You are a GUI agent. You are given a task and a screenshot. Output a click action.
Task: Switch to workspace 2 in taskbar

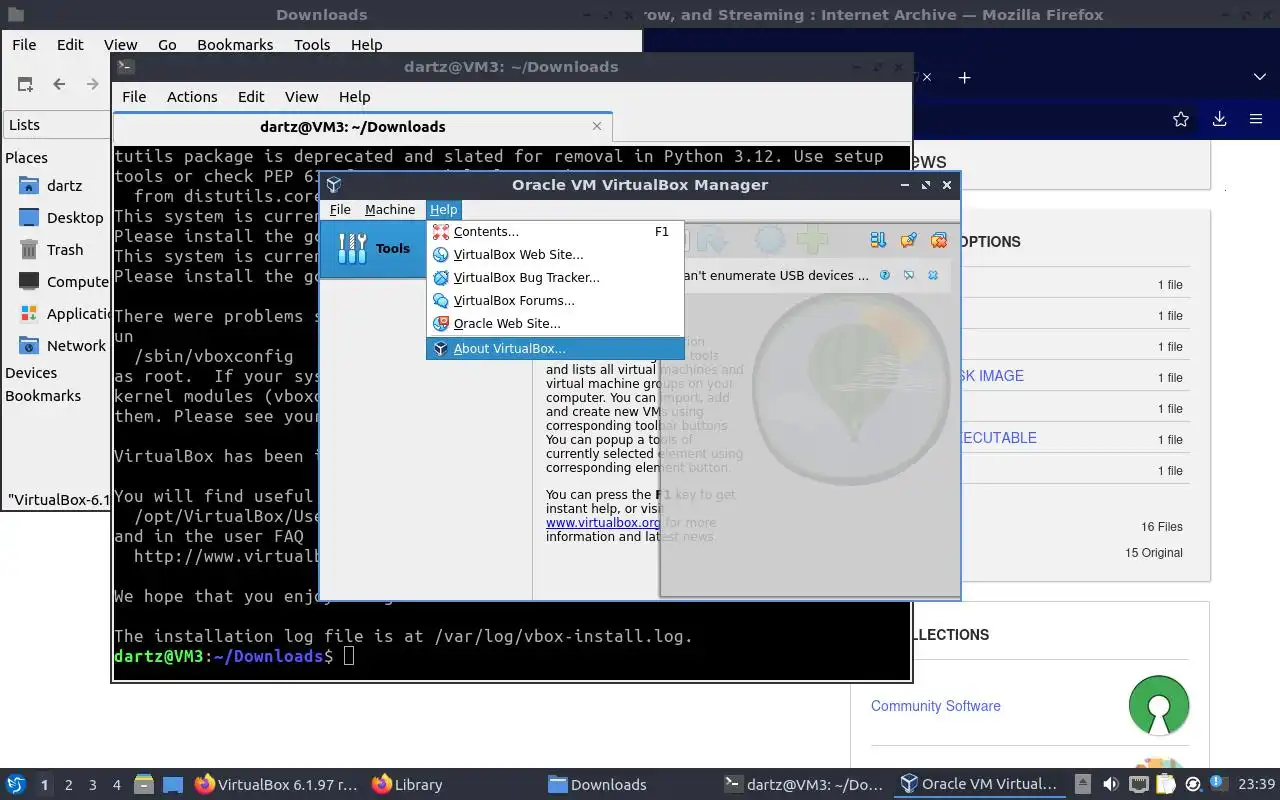[68, 784]
